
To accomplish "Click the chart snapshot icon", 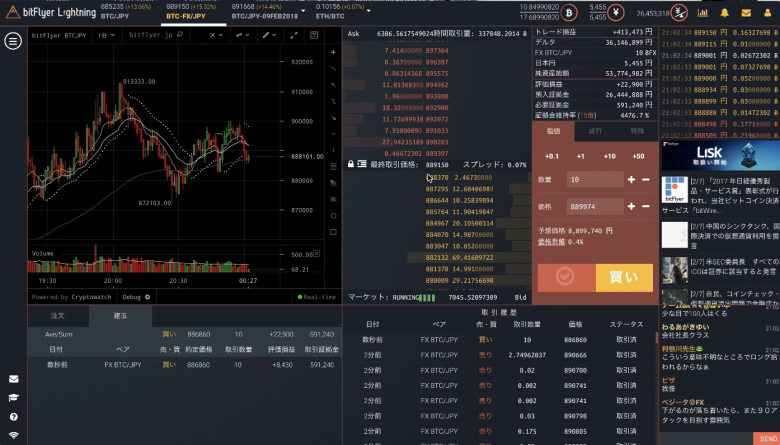I will 314,35.
